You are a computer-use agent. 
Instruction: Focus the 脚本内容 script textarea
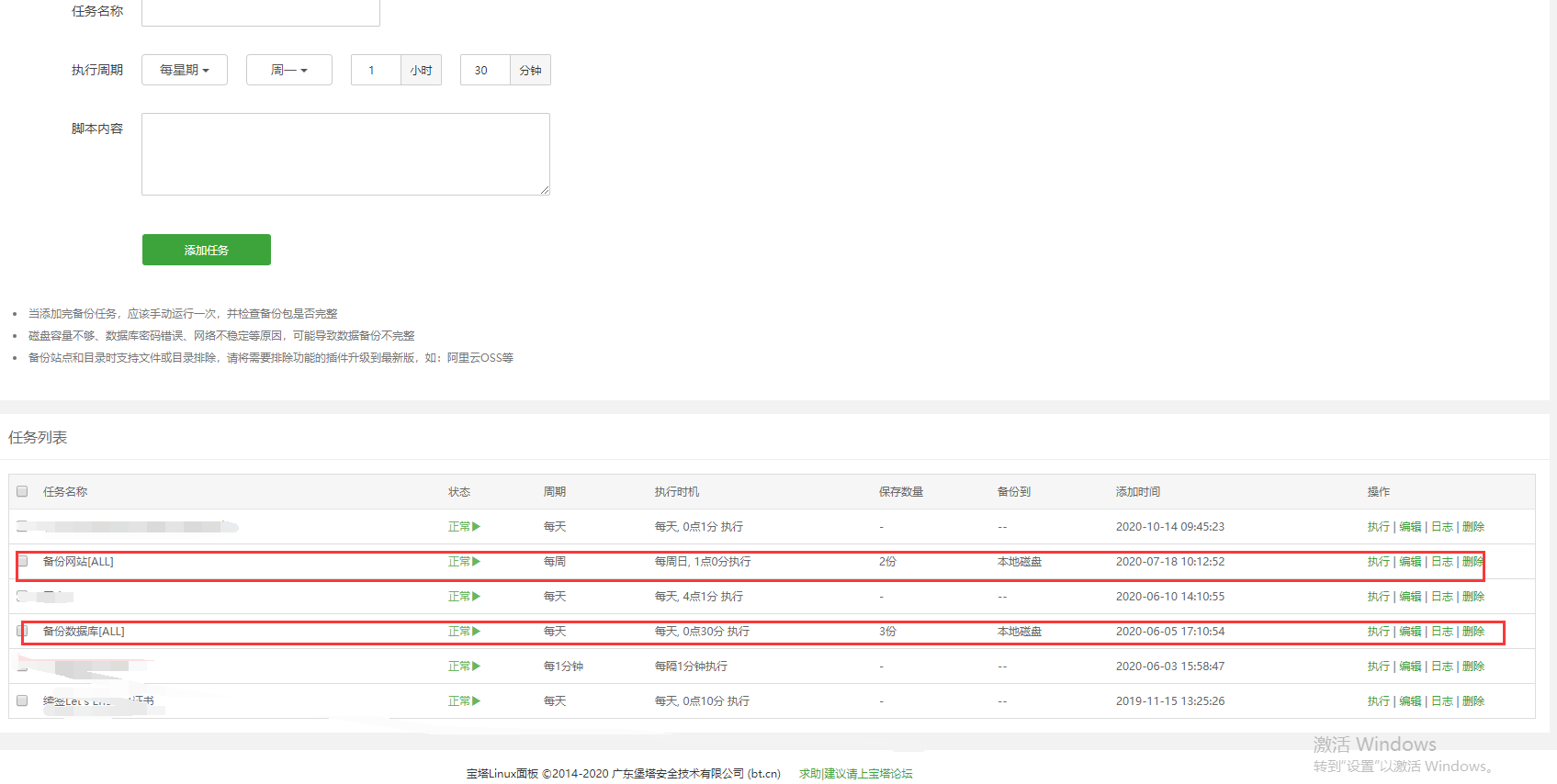point(345,154)
